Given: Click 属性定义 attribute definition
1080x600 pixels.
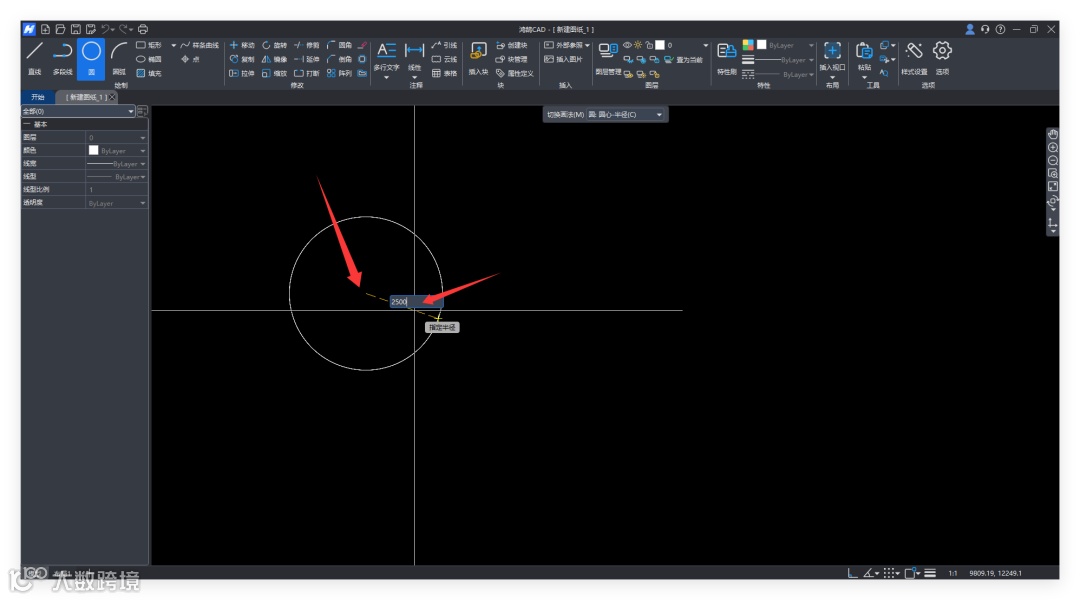Looking at the screenshot, I should (515, 73).
